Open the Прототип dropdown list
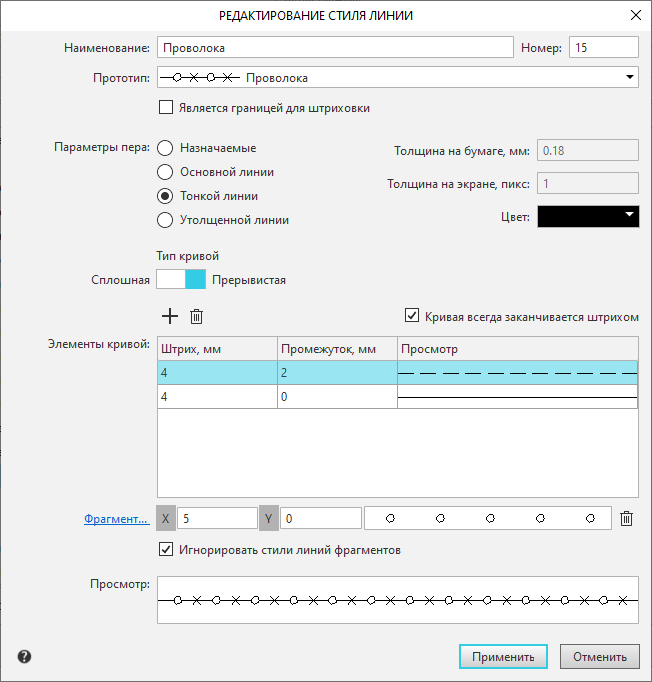 (629, 77)
